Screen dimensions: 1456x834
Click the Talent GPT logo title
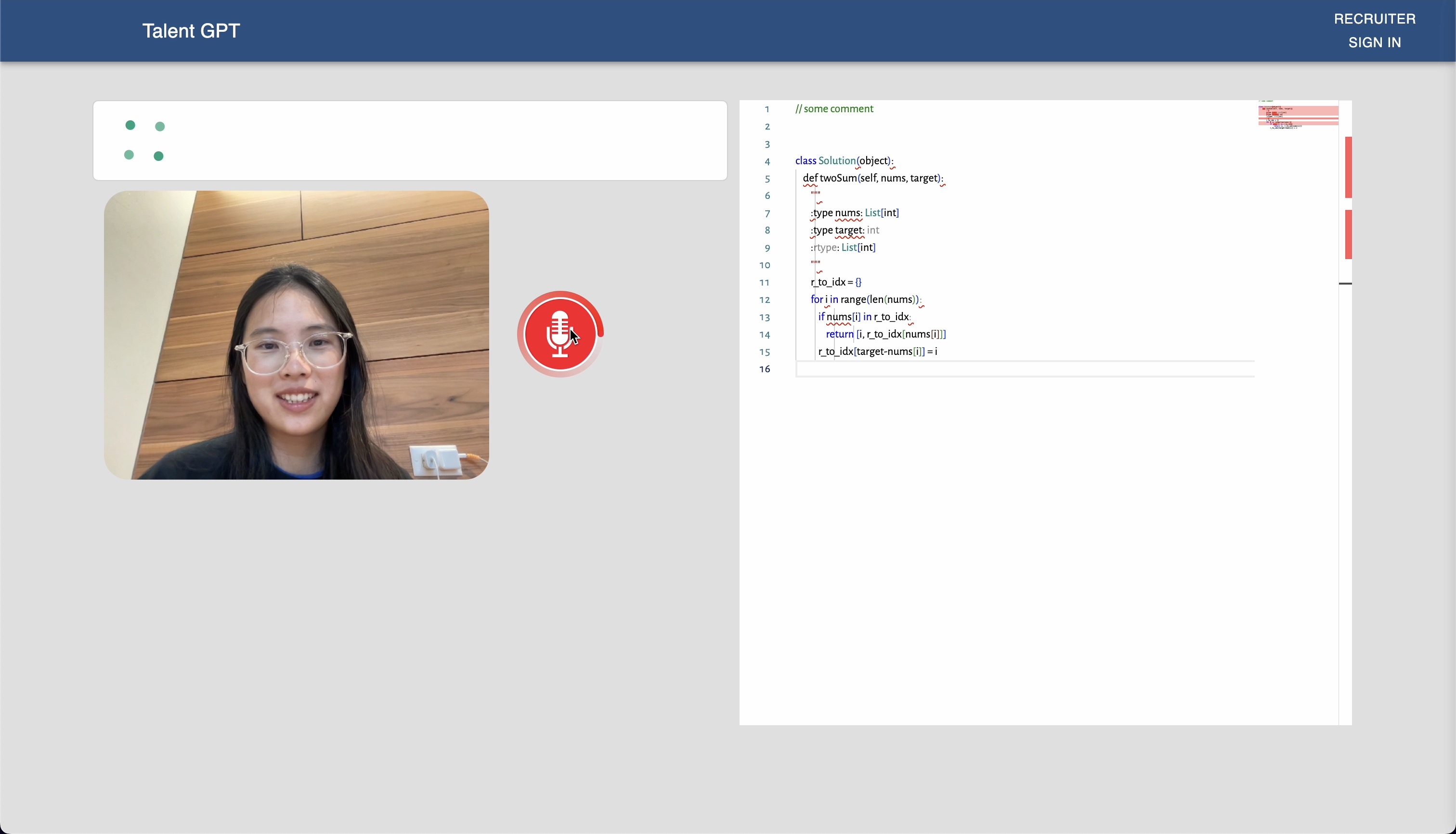(x=191, y=31)
